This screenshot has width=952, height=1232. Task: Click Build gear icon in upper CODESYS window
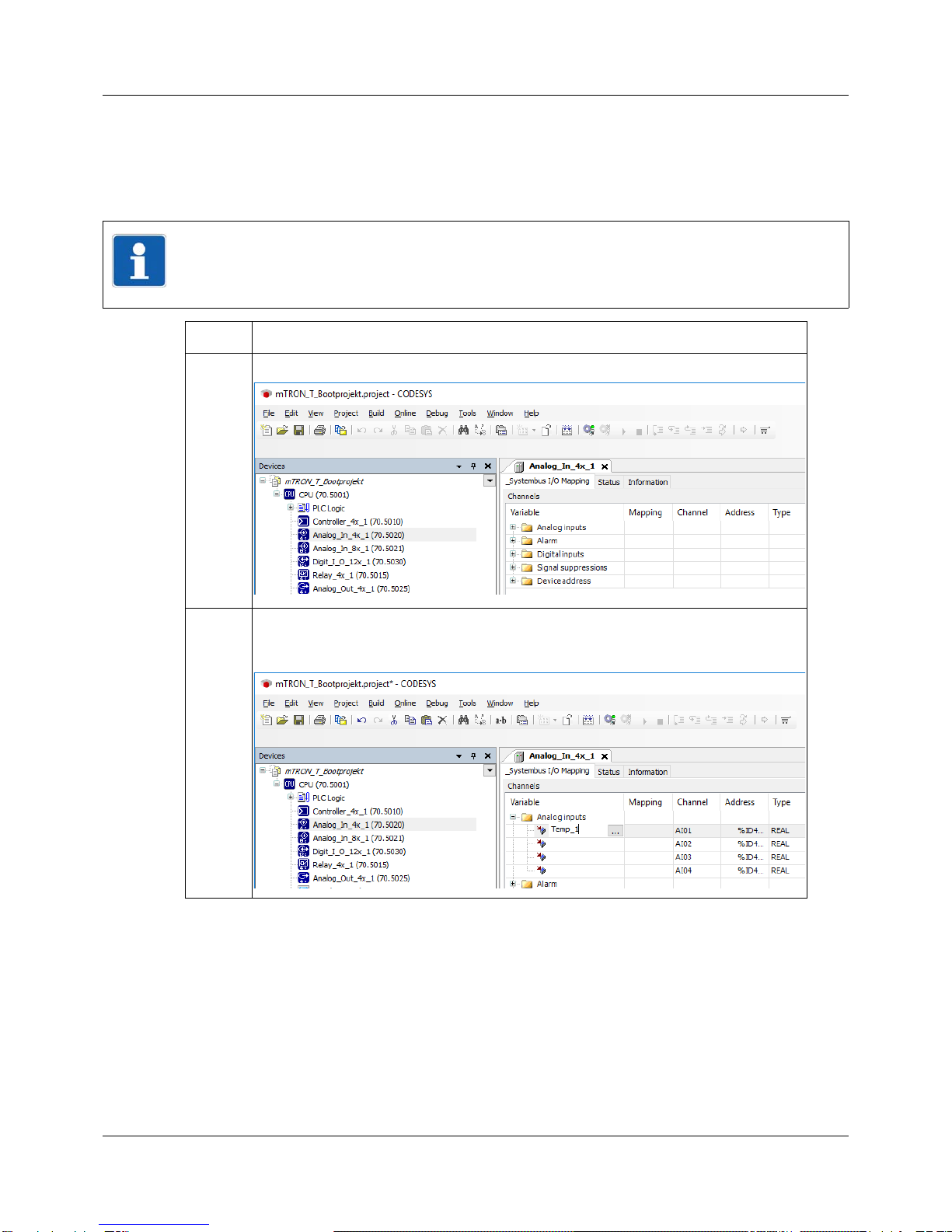[588, 430]
